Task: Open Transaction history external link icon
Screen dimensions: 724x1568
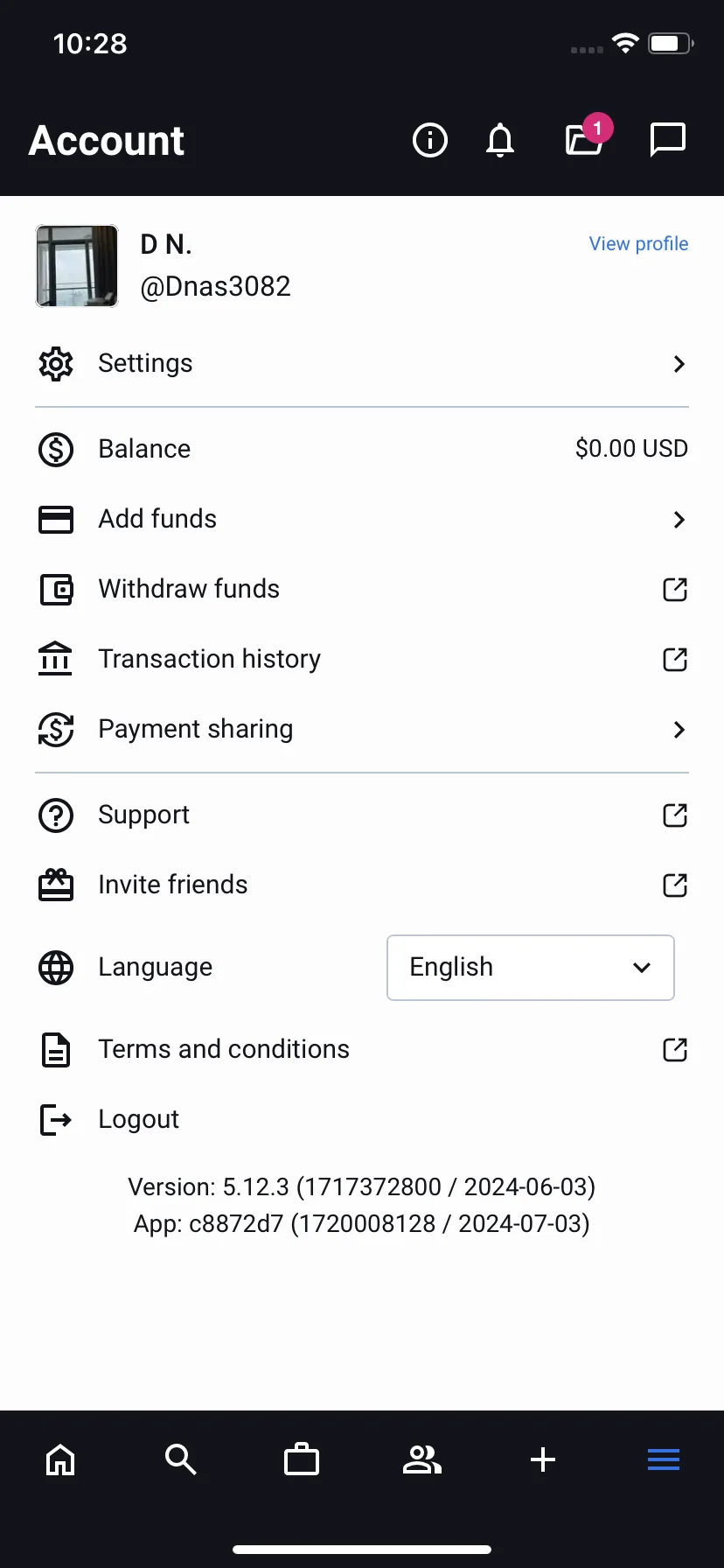Action: (675, 660)
